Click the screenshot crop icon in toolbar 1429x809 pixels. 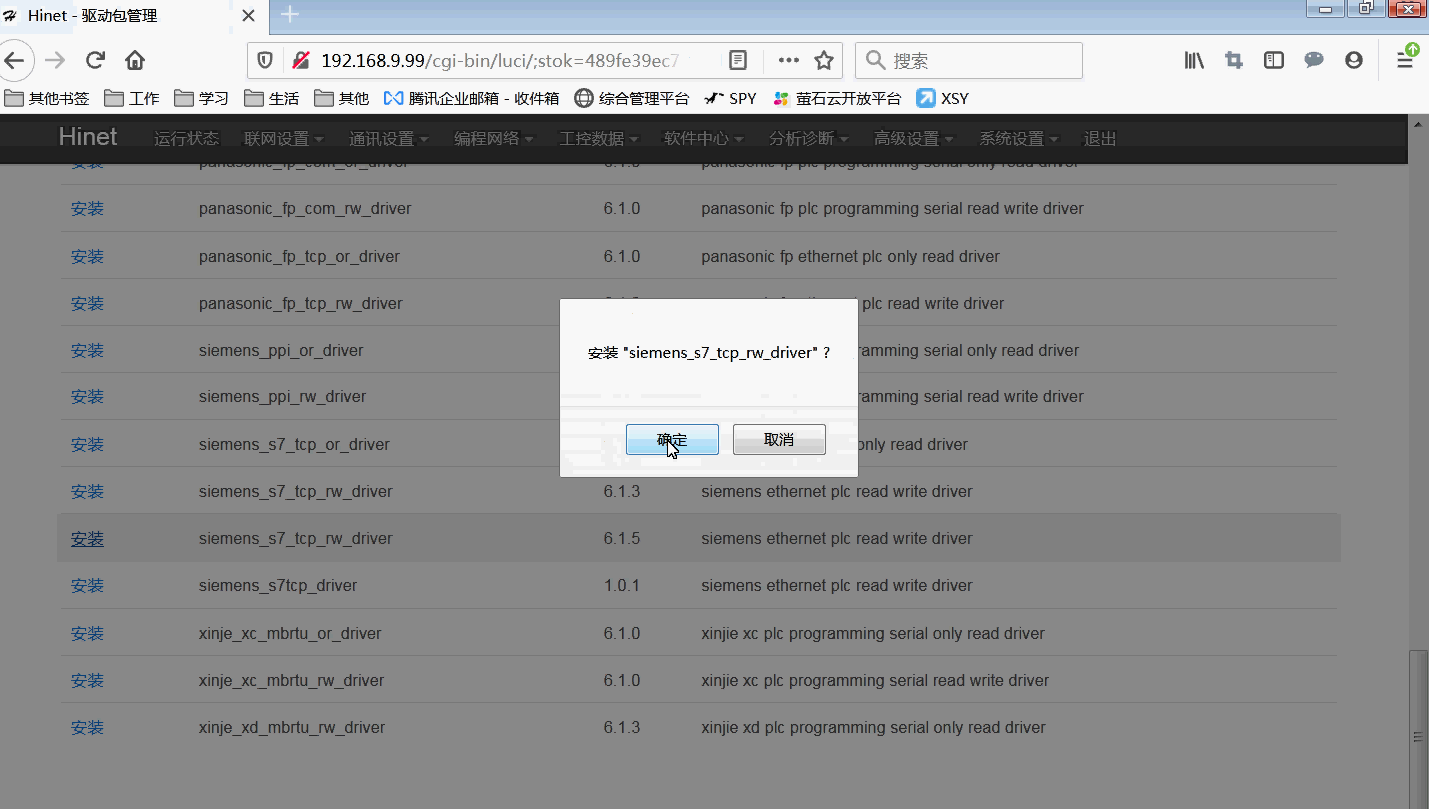pos(1234,61)
